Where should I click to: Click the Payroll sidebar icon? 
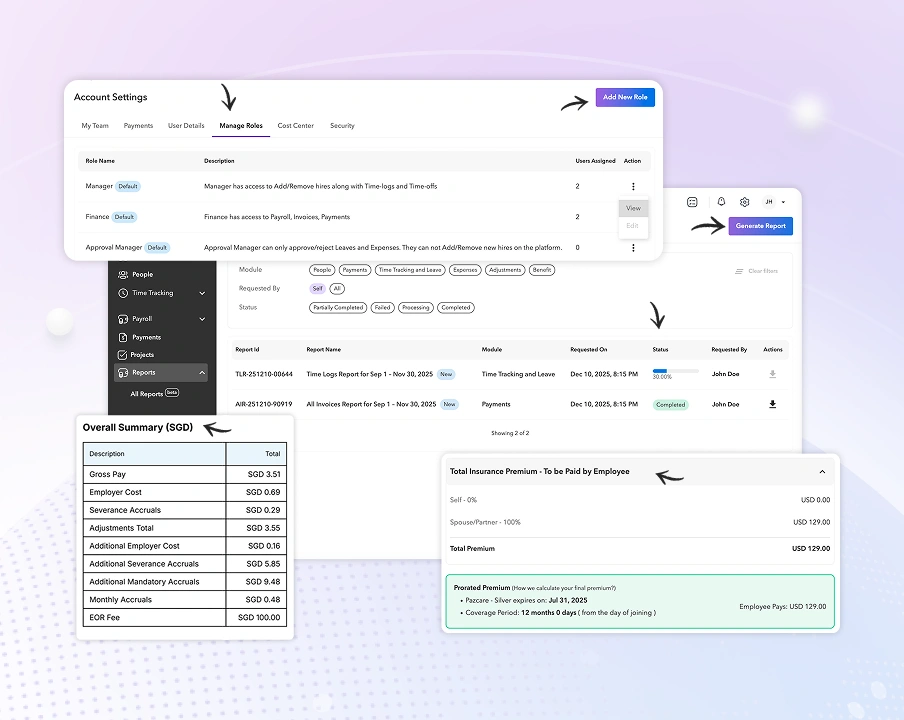[123, 319]
